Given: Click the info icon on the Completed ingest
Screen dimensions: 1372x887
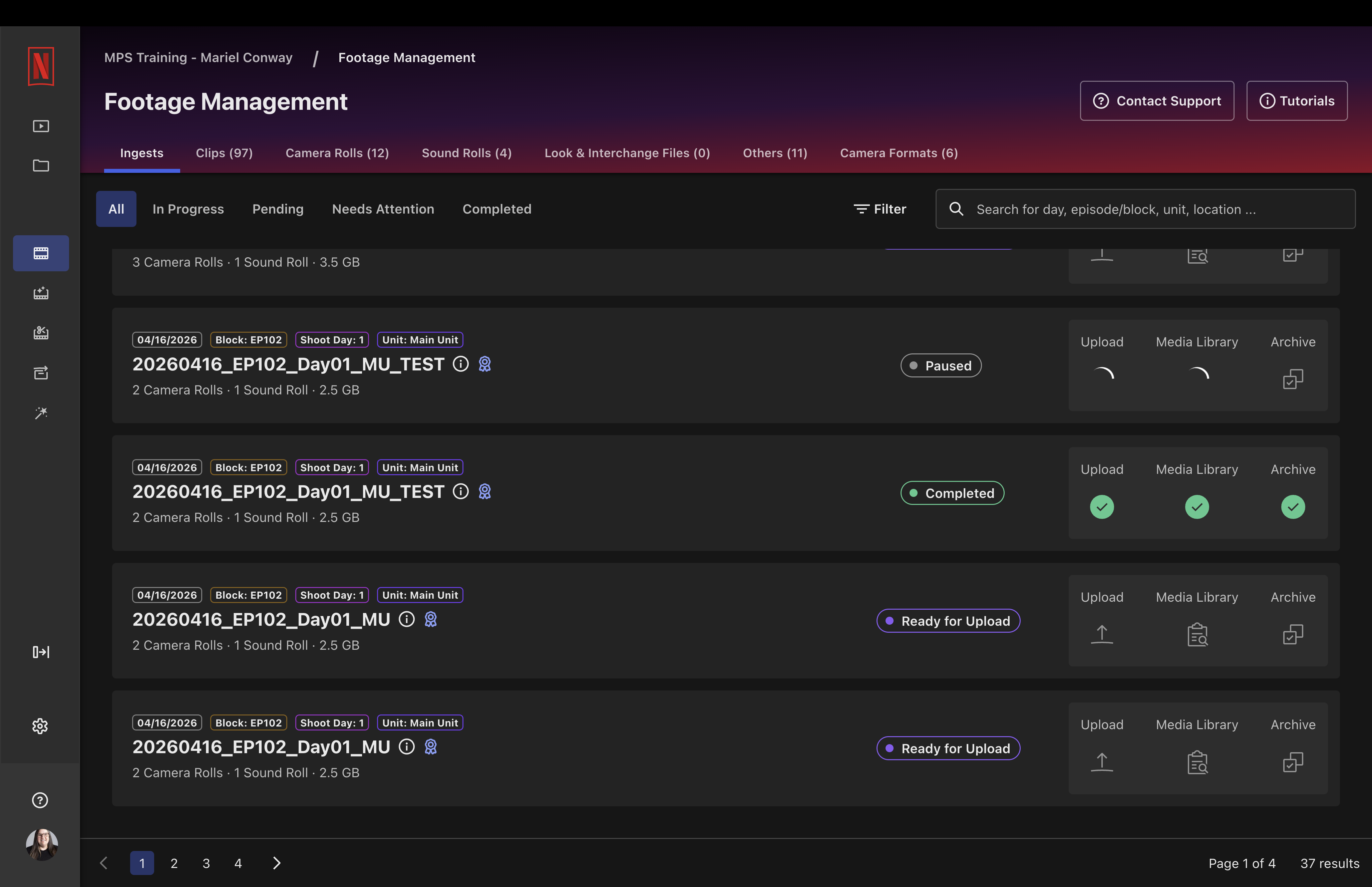Looking at the screenshot, I should tap(460, 491).
